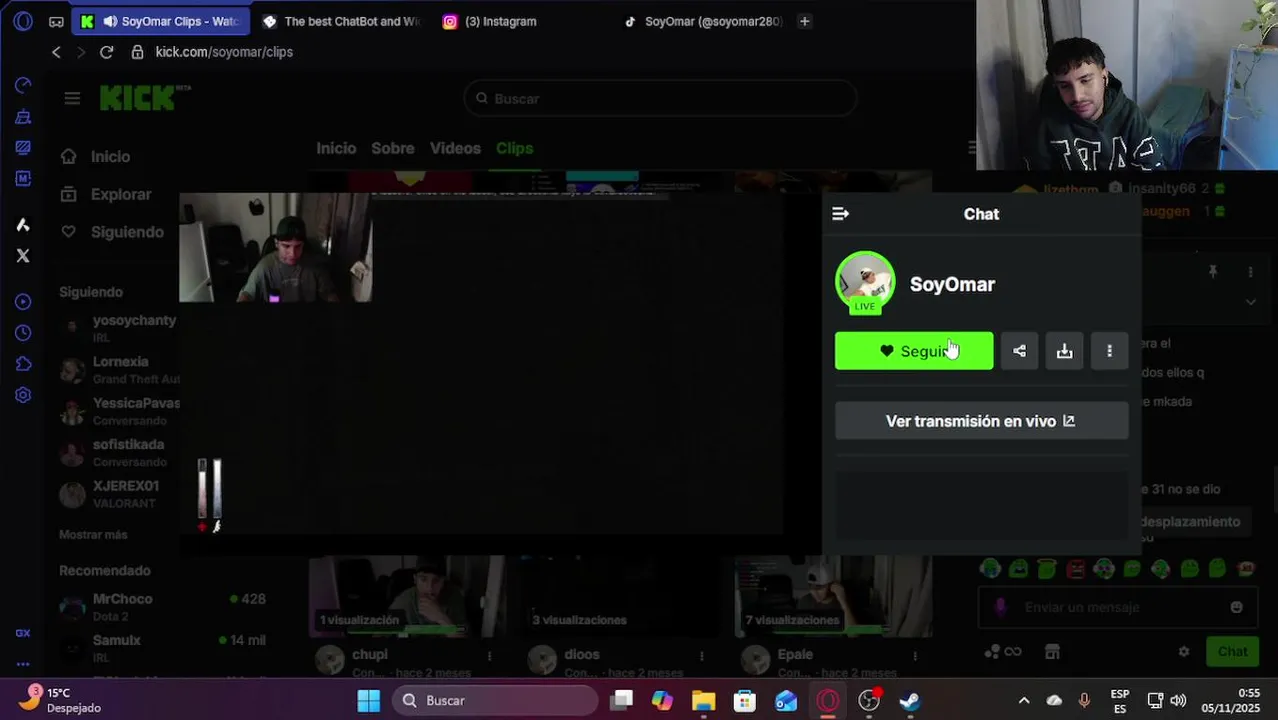Switch to the Inicio channel tab
This screenshot has width=1278, height=720.
(336, 148)
